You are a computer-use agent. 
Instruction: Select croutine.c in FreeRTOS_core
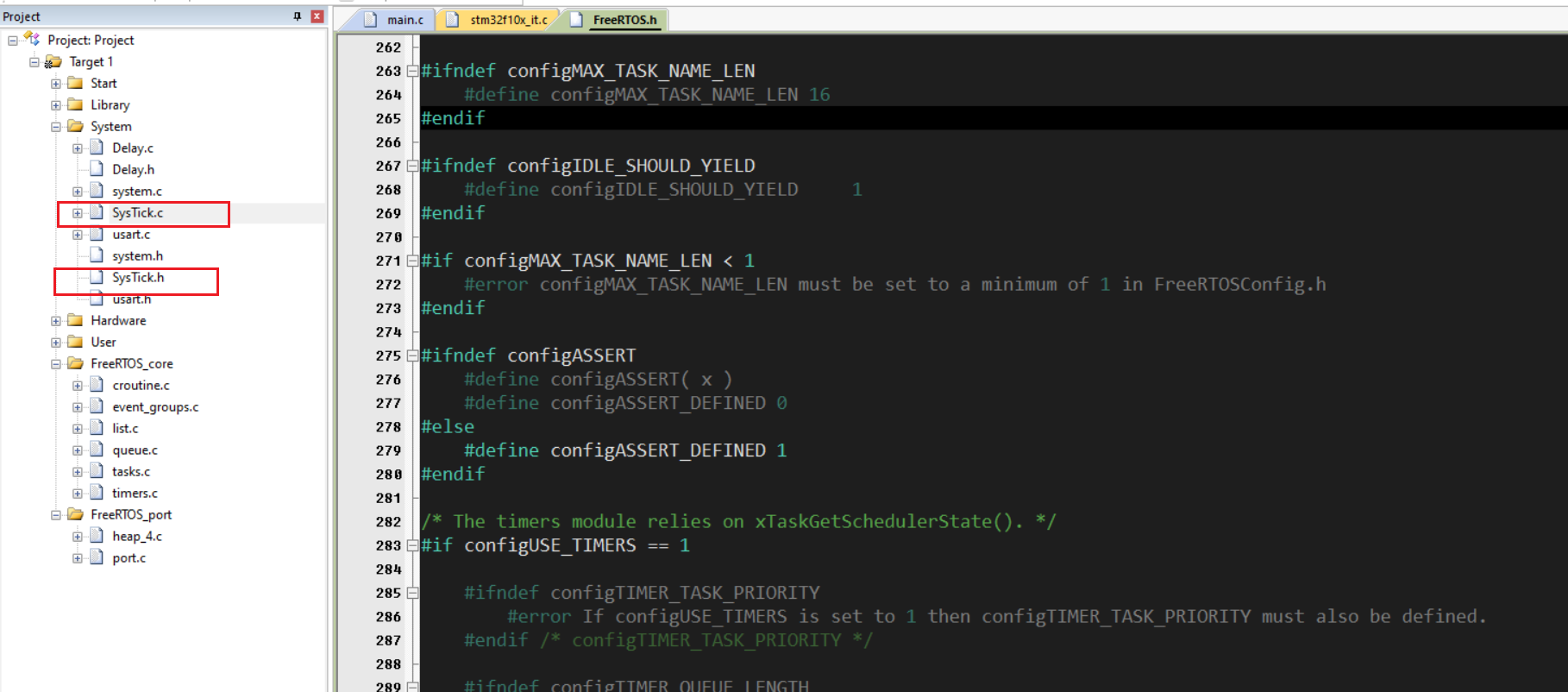[141, 386]
